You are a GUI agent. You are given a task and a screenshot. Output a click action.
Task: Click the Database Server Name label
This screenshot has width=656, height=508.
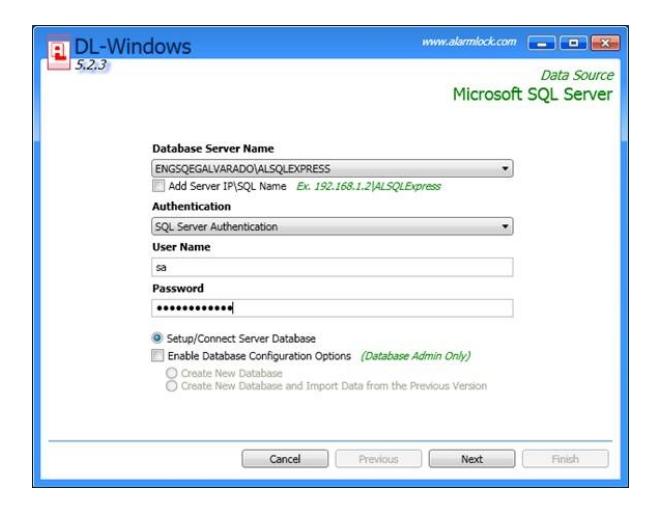click(x=213, y=149)
